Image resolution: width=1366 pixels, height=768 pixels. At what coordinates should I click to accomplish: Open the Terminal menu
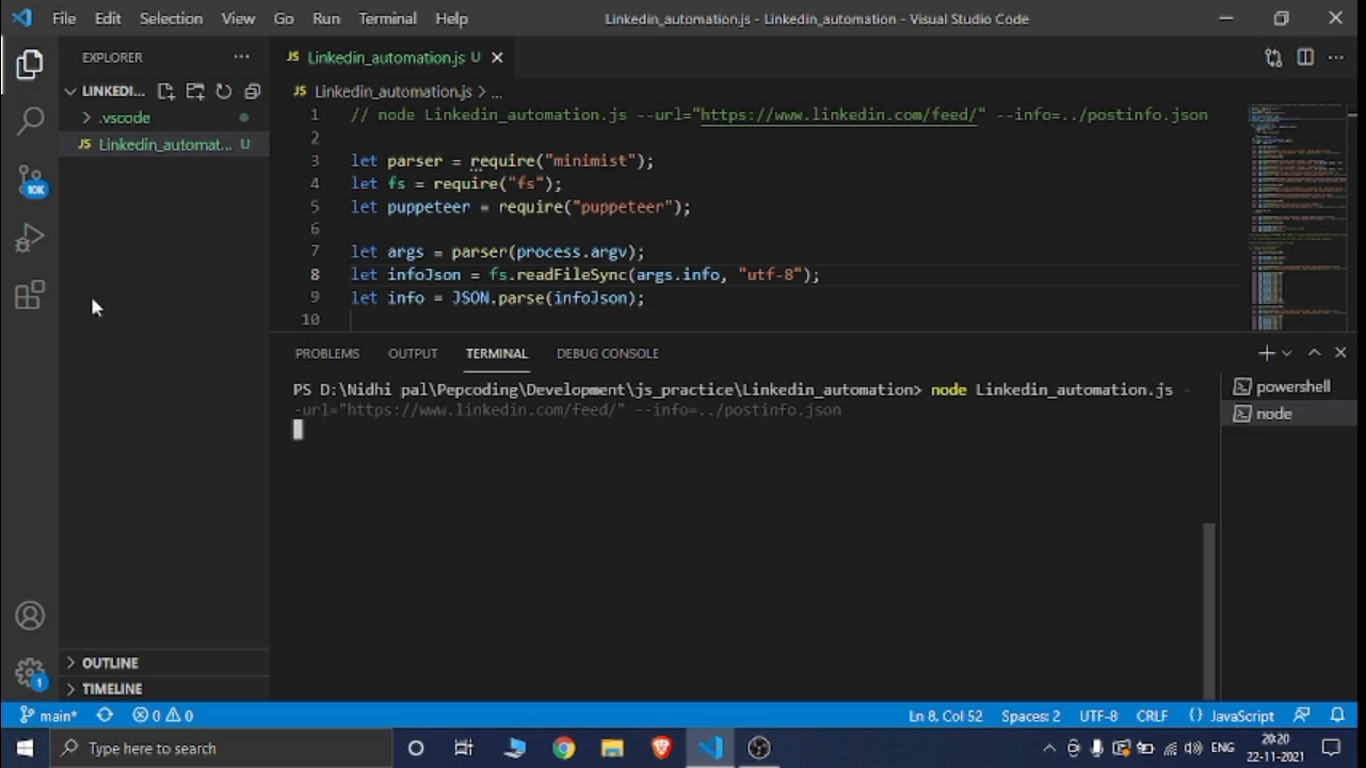(387, 18)
